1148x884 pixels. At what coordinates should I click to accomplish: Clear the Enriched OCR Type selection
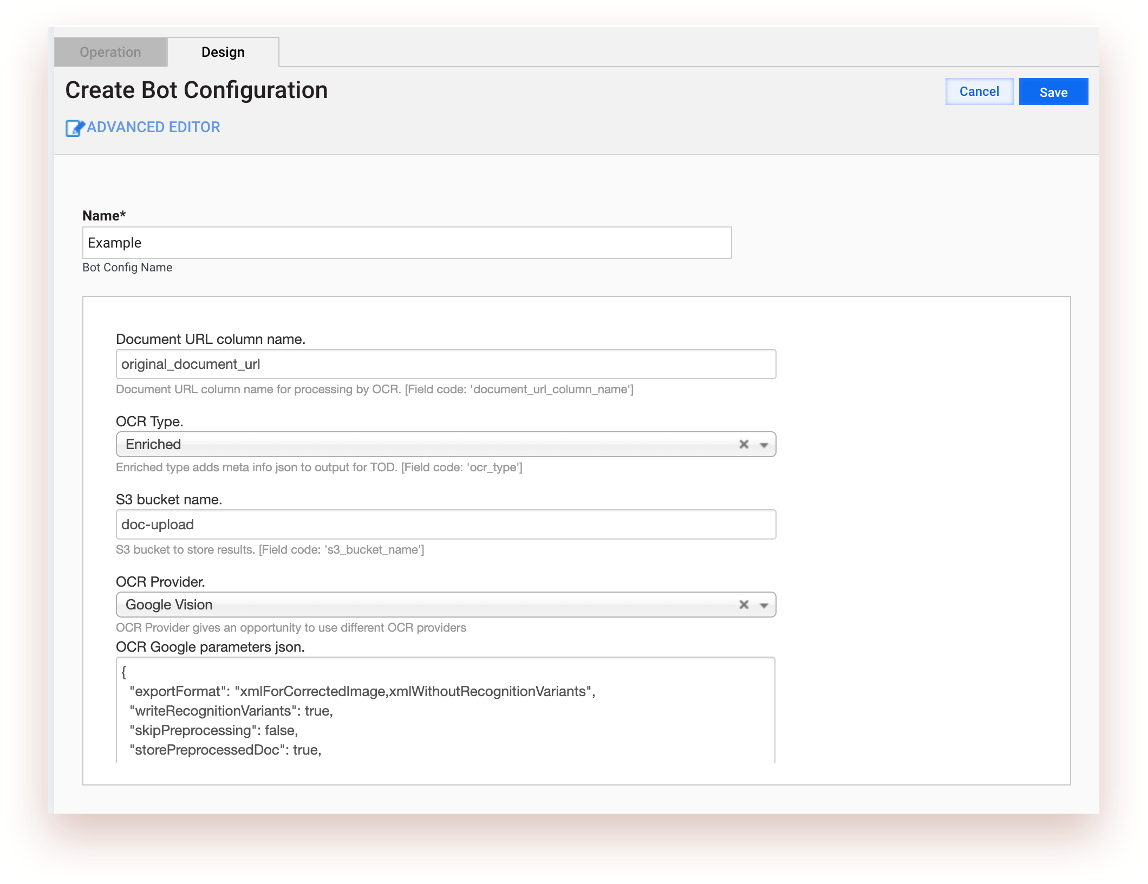click(744, 445)
